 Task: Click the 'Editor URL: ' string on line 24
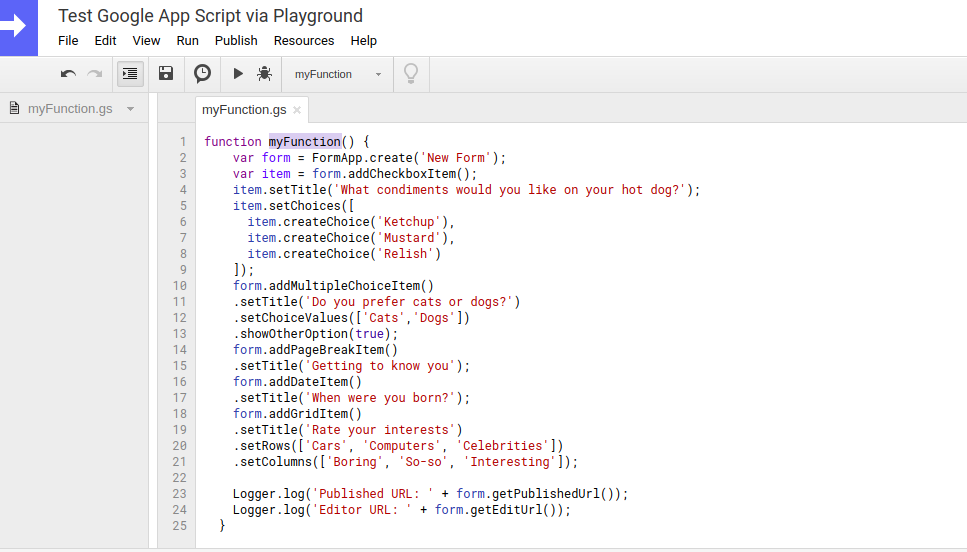[362, 511]
